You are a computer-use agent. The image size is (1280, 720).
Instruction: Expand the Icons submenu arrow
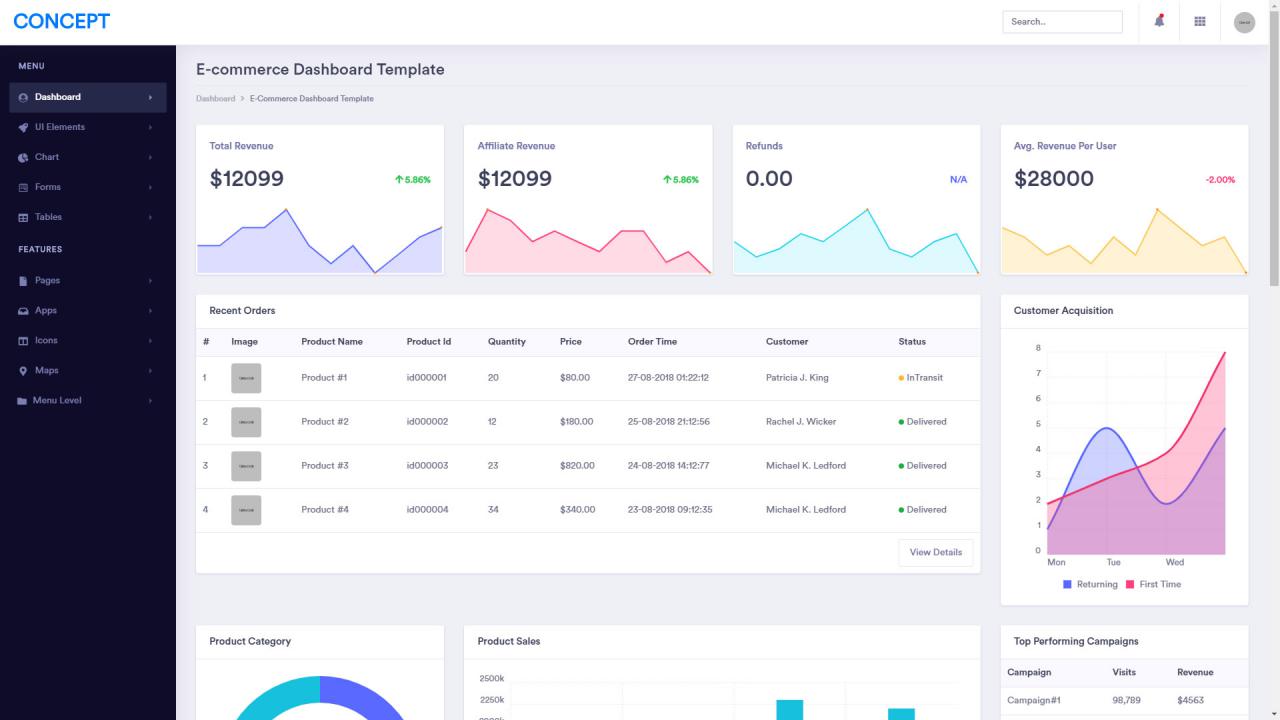(150, 341)
